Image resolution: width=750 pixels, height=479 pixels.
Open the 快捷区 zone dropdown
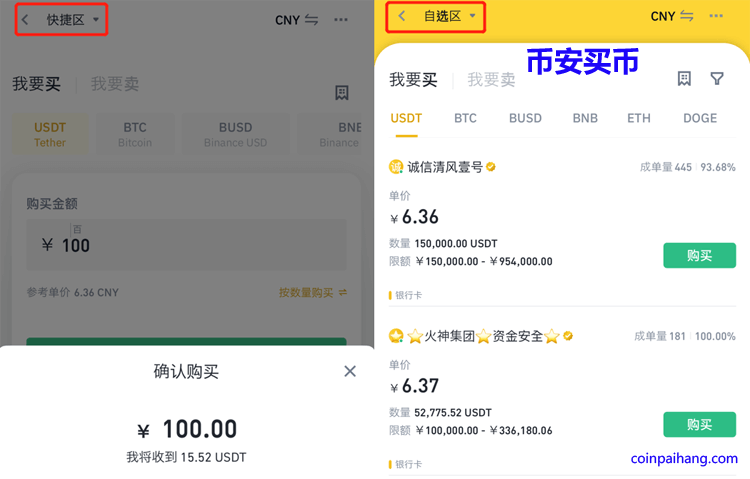(x=72, y=20)
